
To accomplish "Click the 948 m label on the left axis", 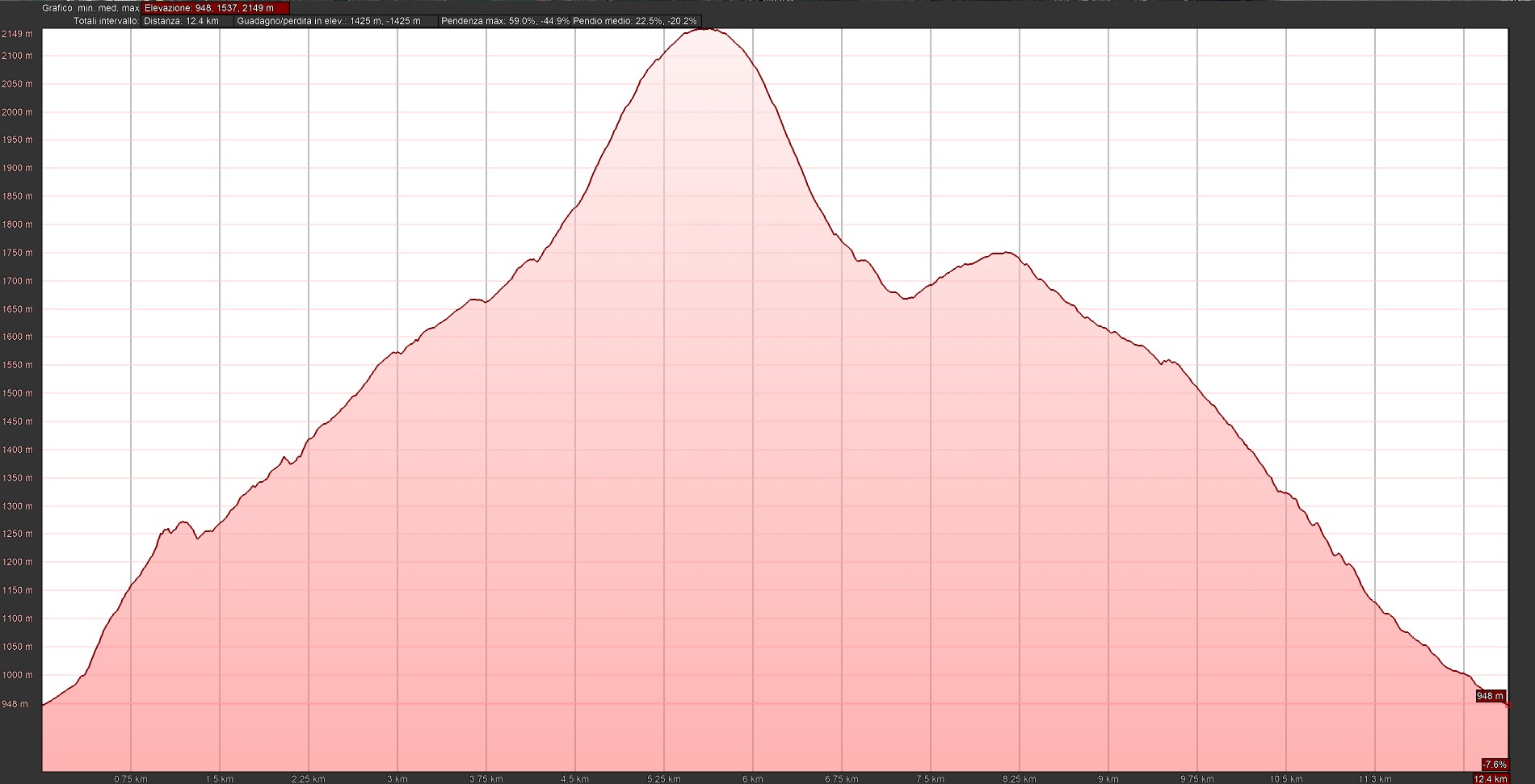I will (17, 704).
